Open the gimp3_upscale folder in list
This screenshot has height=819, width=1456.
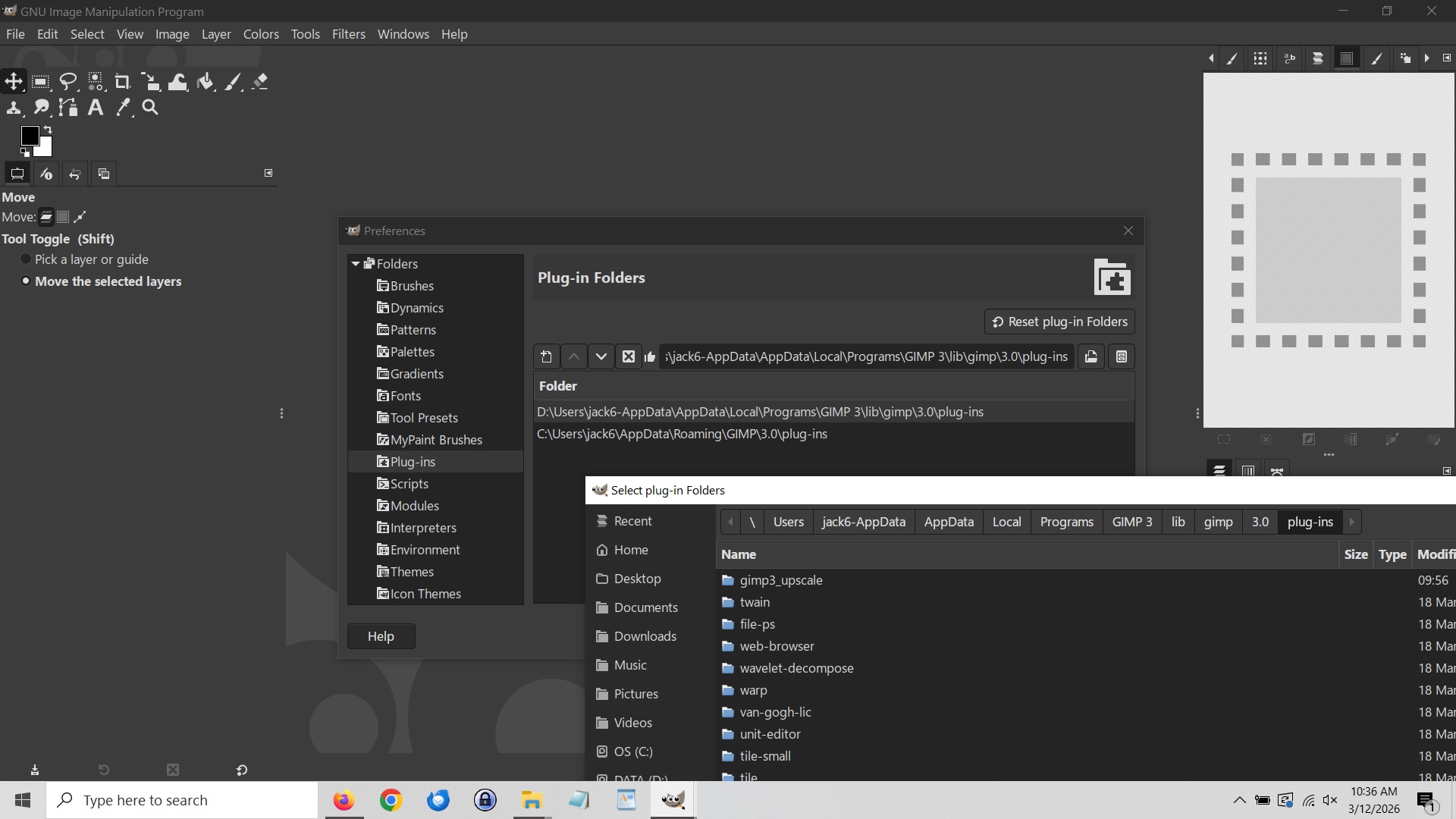tap(780, 580)
